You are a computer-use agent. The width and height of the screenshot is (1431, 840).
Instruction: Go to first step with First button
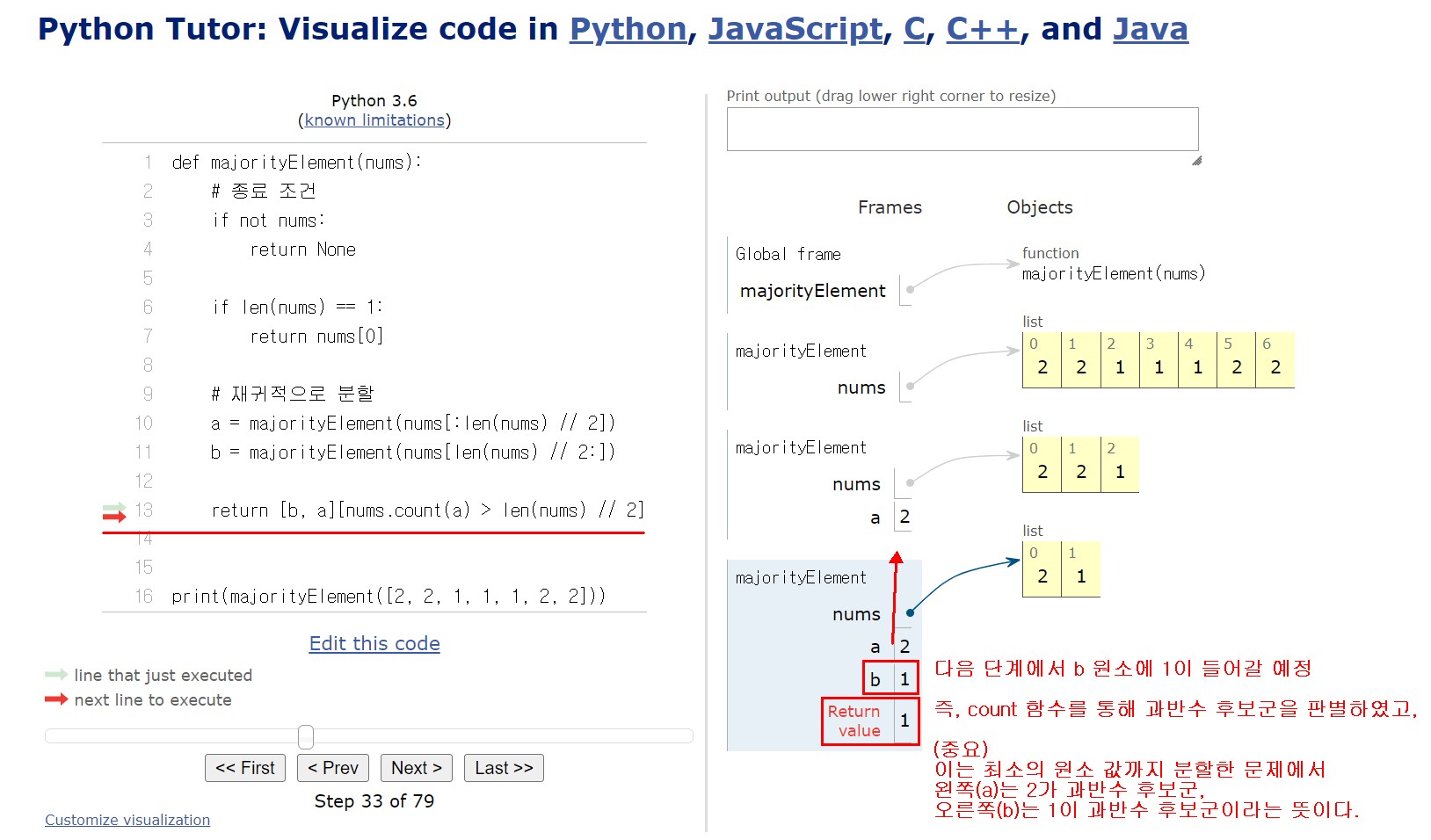245,768
